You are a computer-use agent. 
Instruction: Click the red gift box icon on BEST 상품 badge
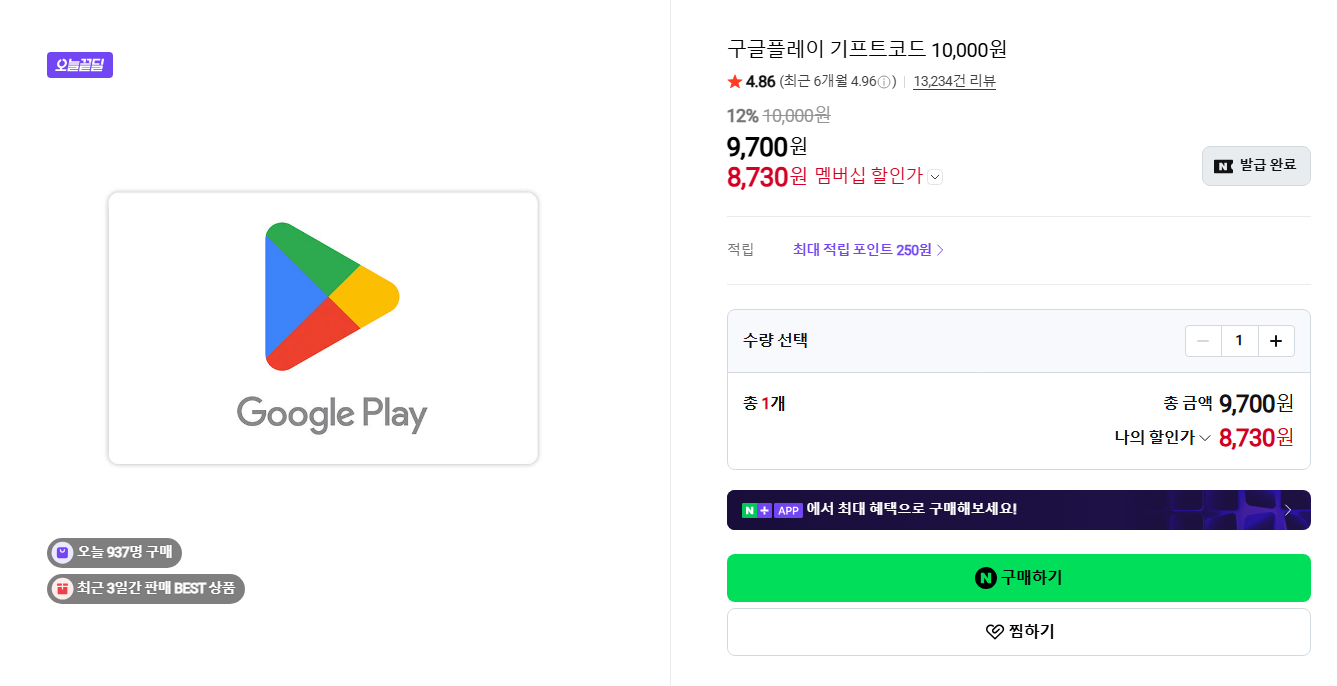(61, 589)
